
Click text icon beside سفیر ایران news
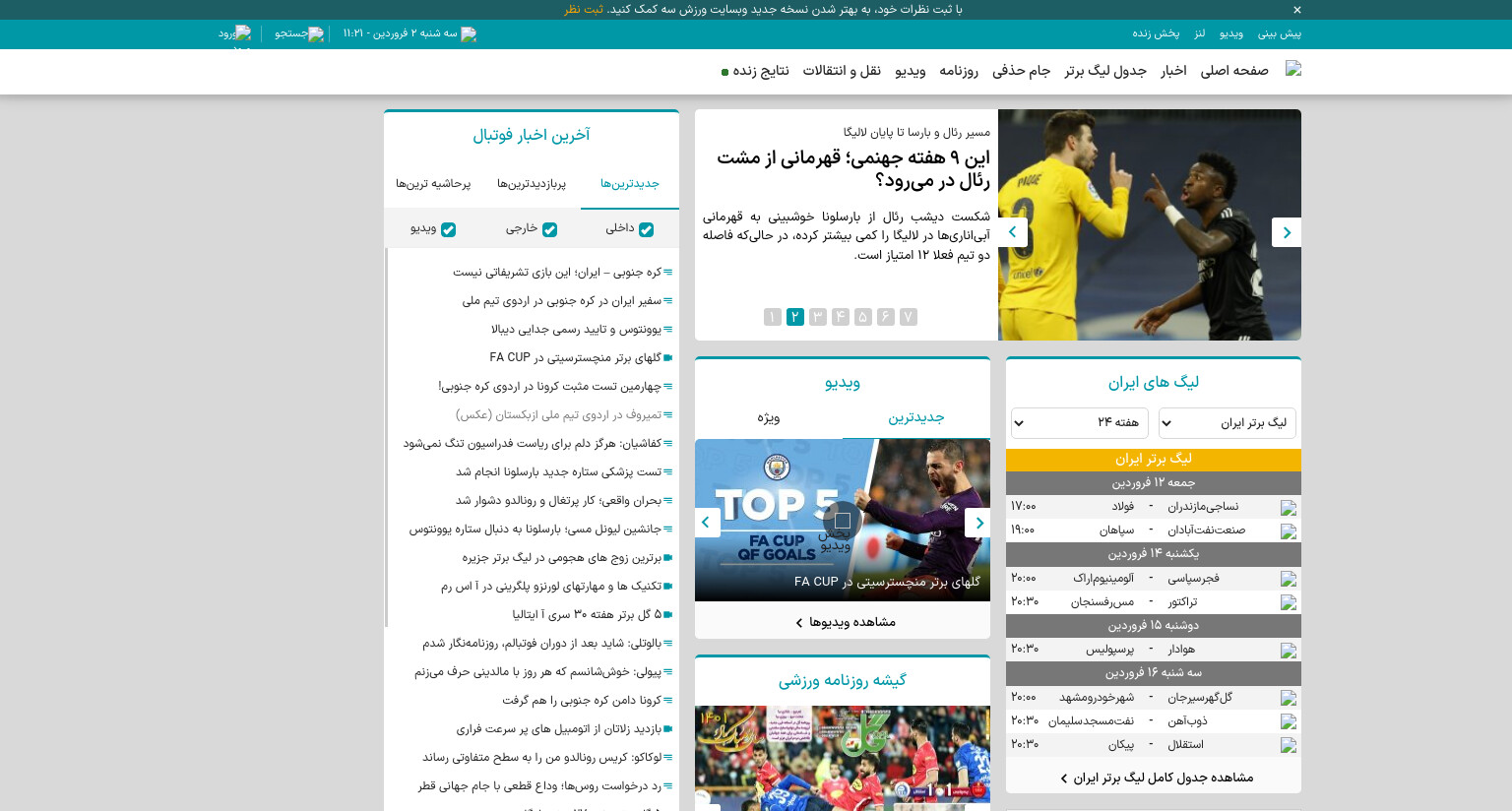668,301
